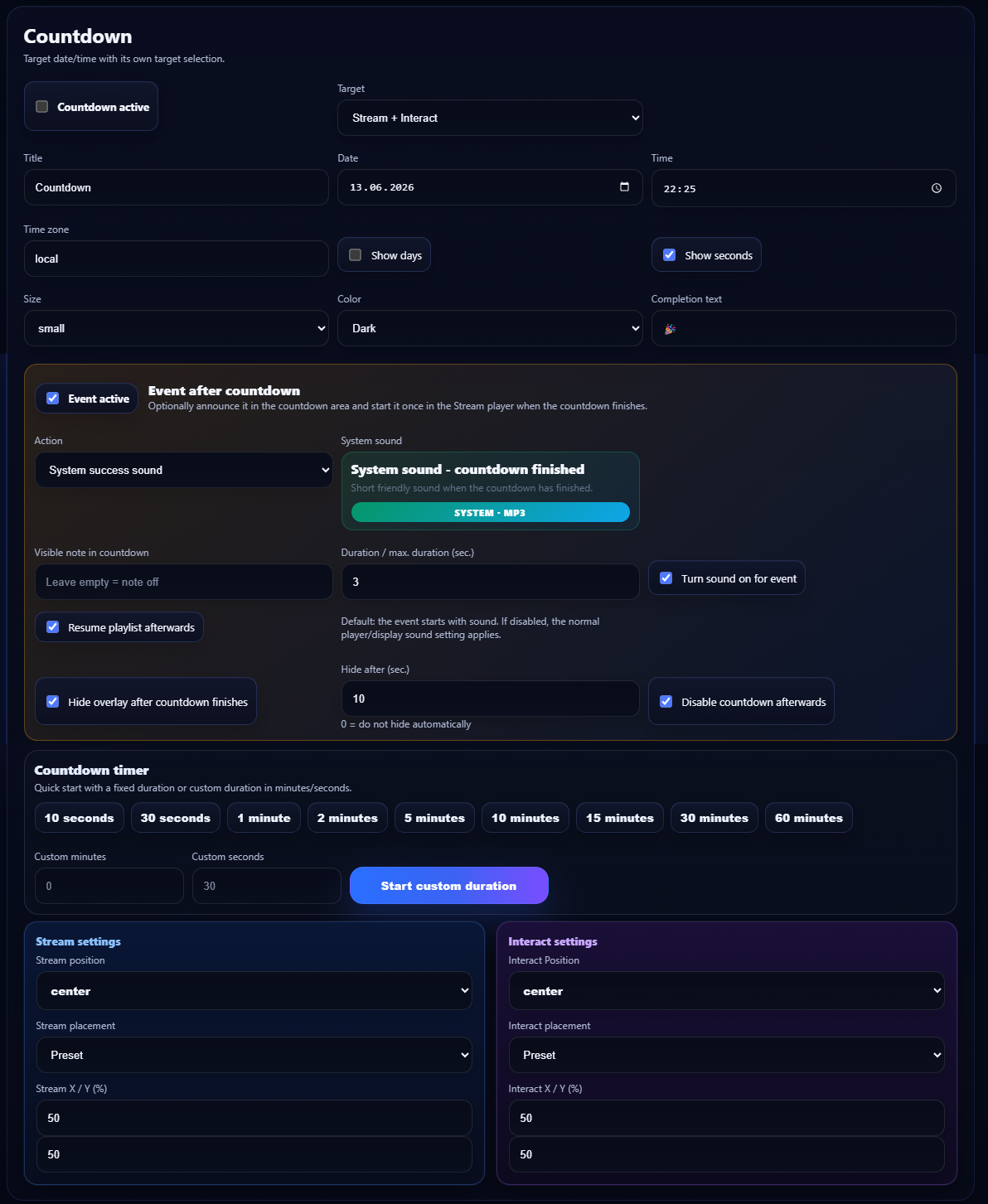This screenshot has width=988, height=1204.
Task: Click the Time zone field with local
Action: click(x=176, y=259)
